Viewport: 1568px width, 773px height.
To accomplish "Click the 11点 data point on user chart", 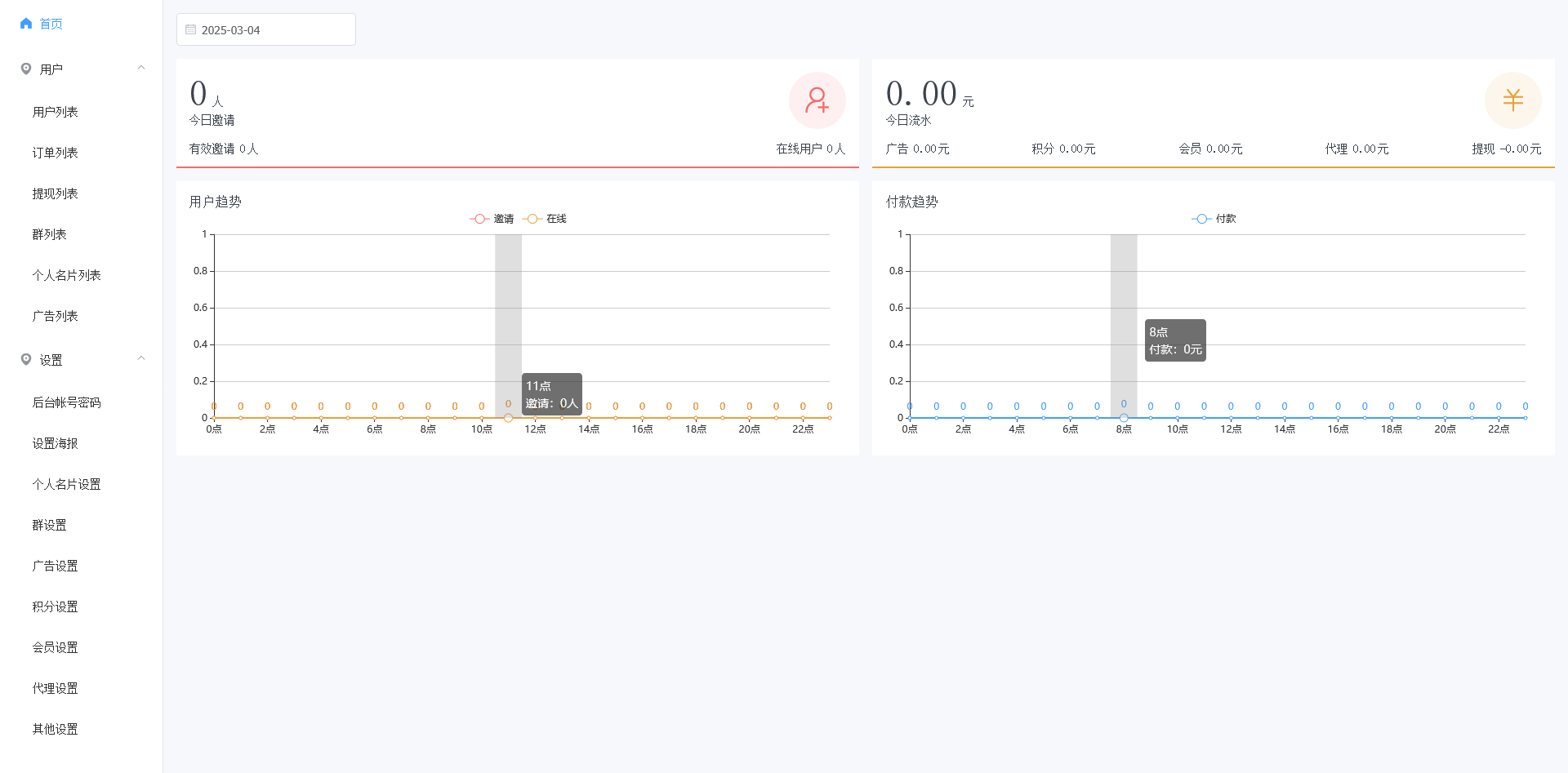I will (x=508, y=418).
